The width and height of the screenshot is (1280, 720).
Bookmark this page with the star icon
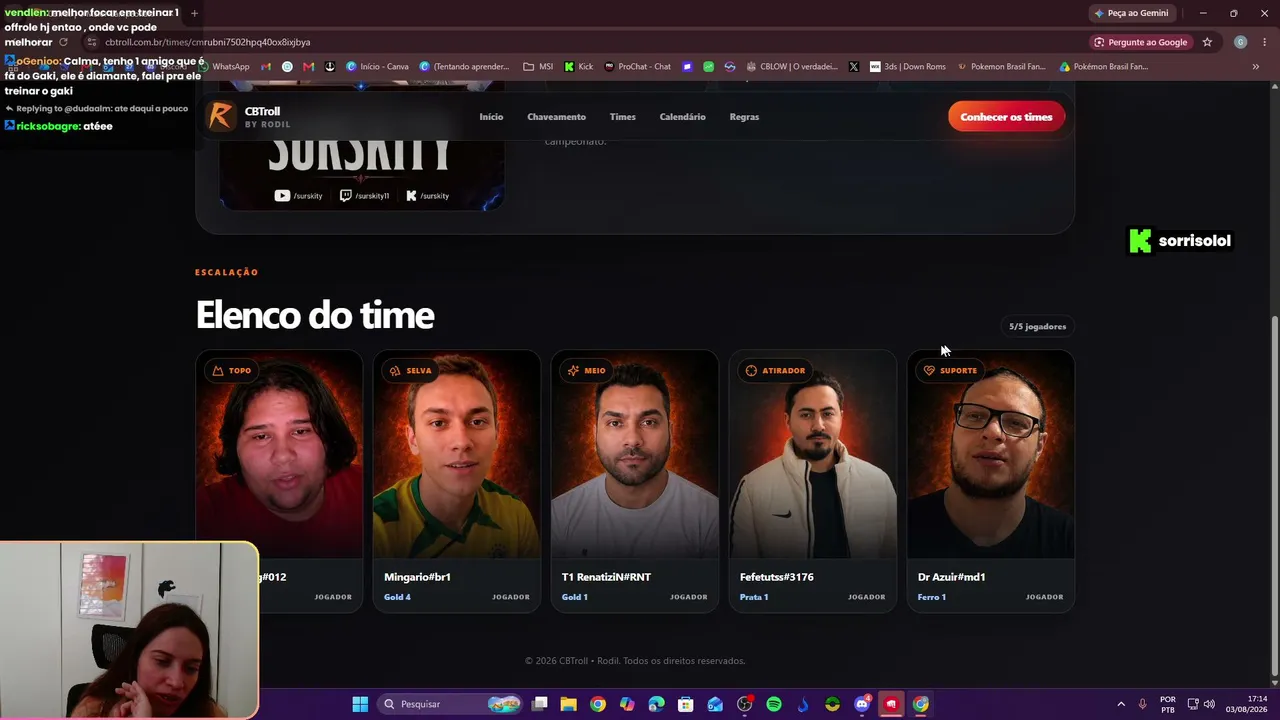click(1207, 42)
